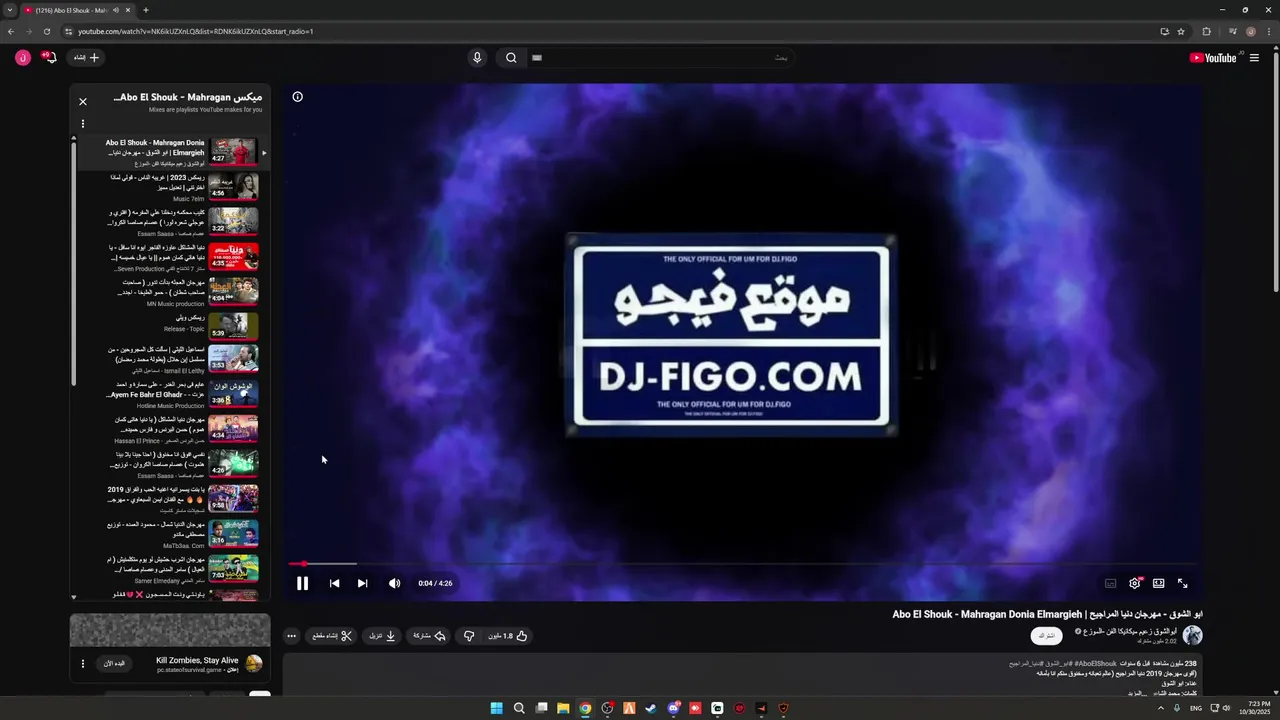Enter full screen mode
The width and height of the screenshot is (1280, 720).
1182,583
